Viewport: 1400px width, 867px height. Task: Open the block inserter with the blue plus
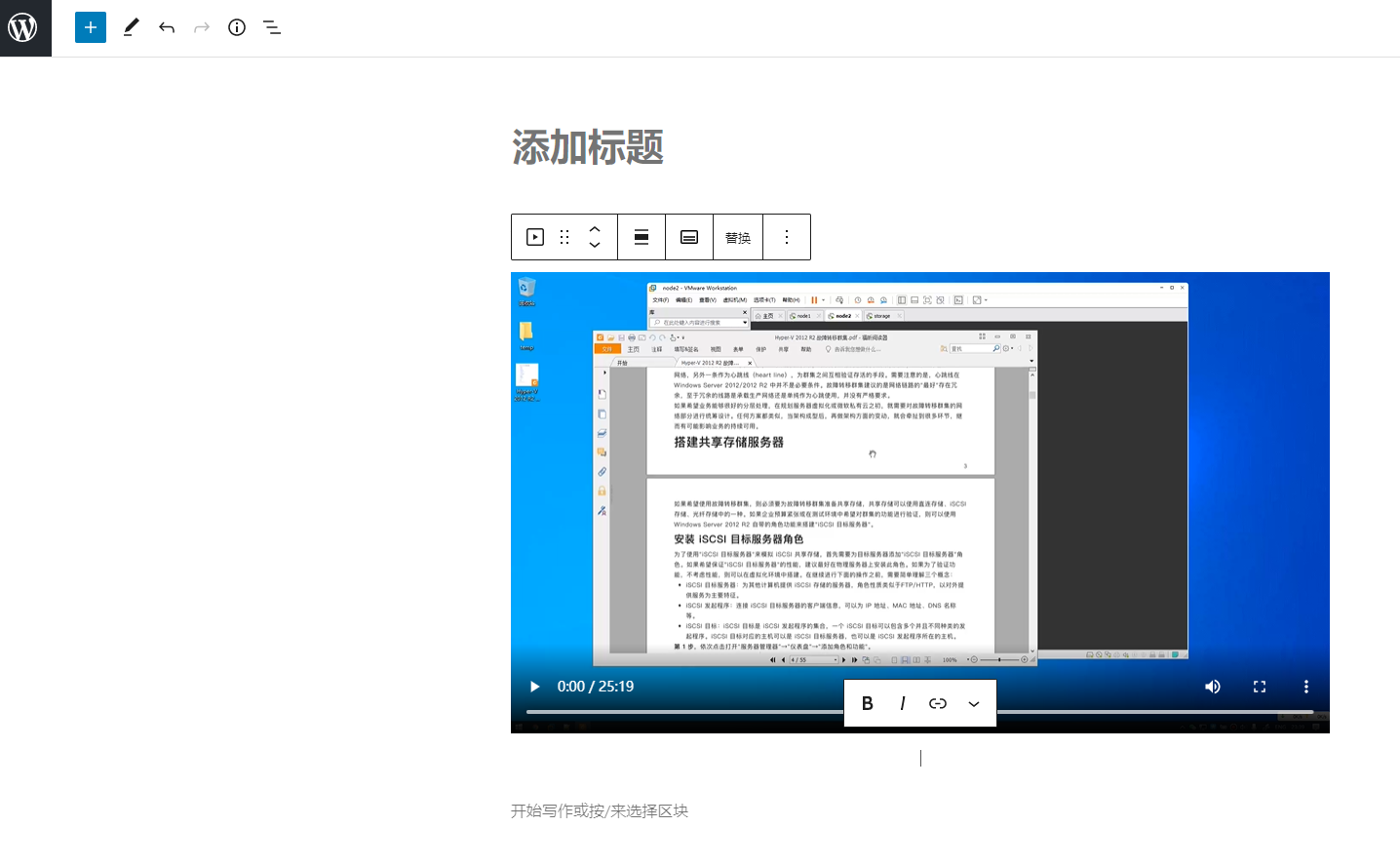(90, 27)
